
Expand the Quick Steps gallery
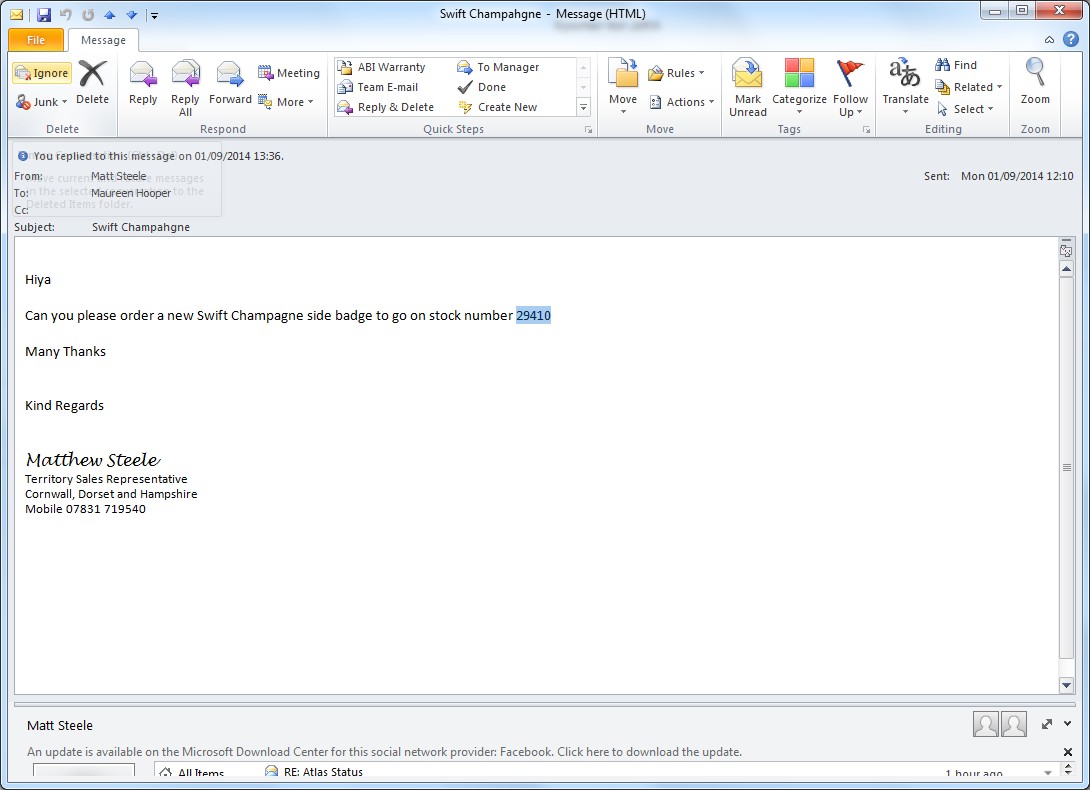point(583,107)
